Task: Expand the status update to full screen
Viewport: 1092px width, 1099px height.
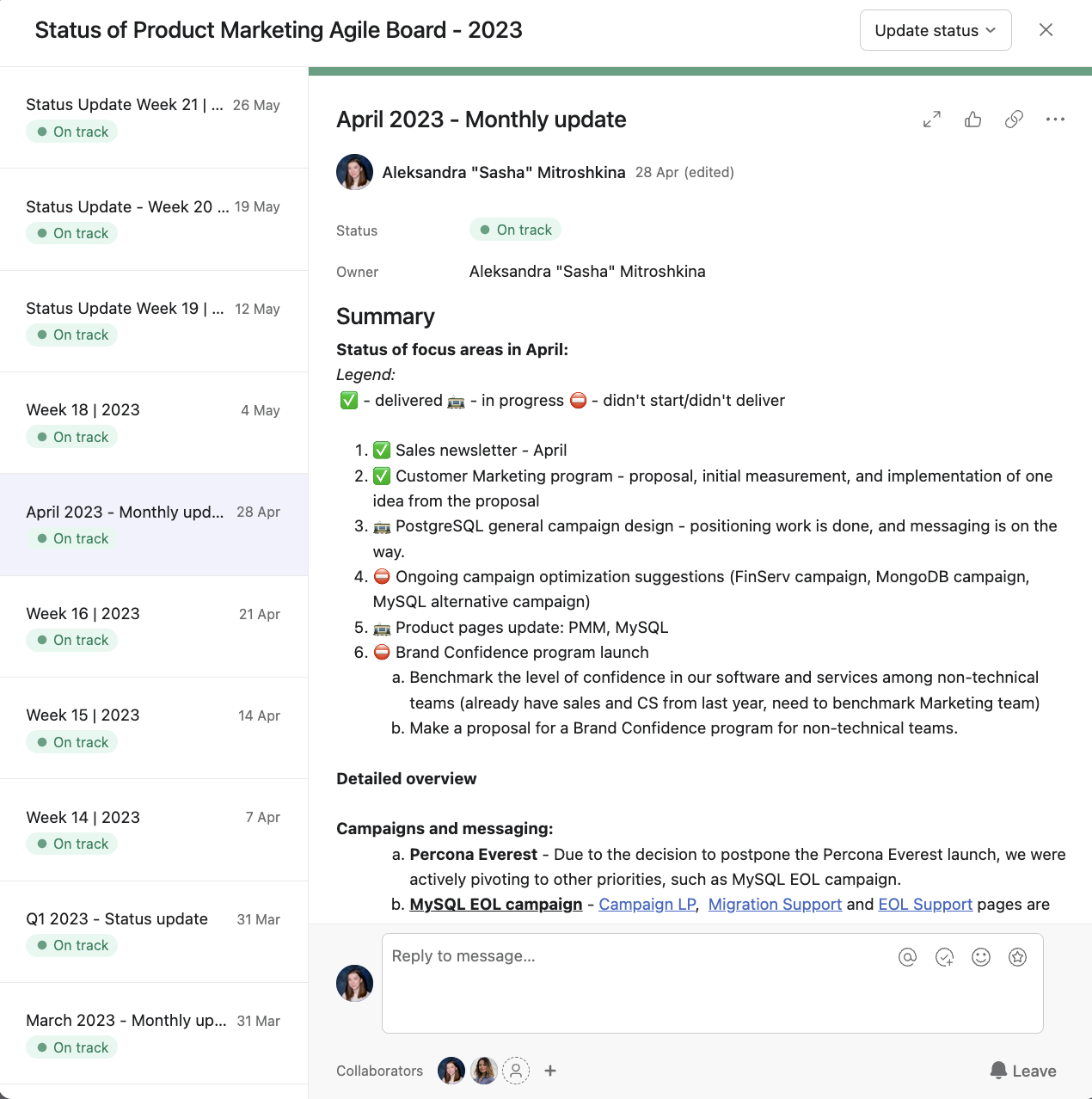Action: tap(932, 120)
